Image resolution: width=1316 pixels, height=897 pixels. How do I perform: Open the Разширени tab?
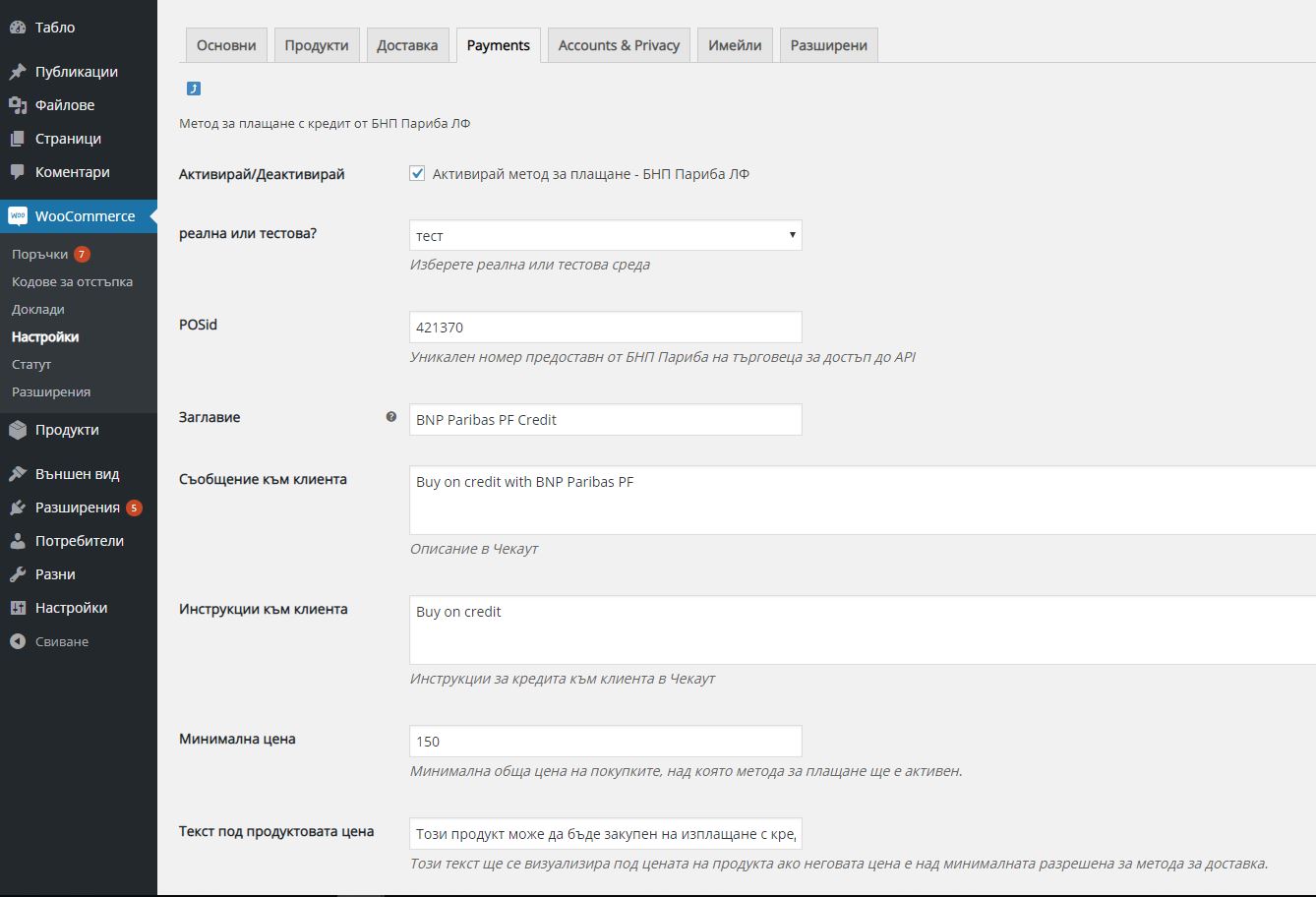[829, 45]
